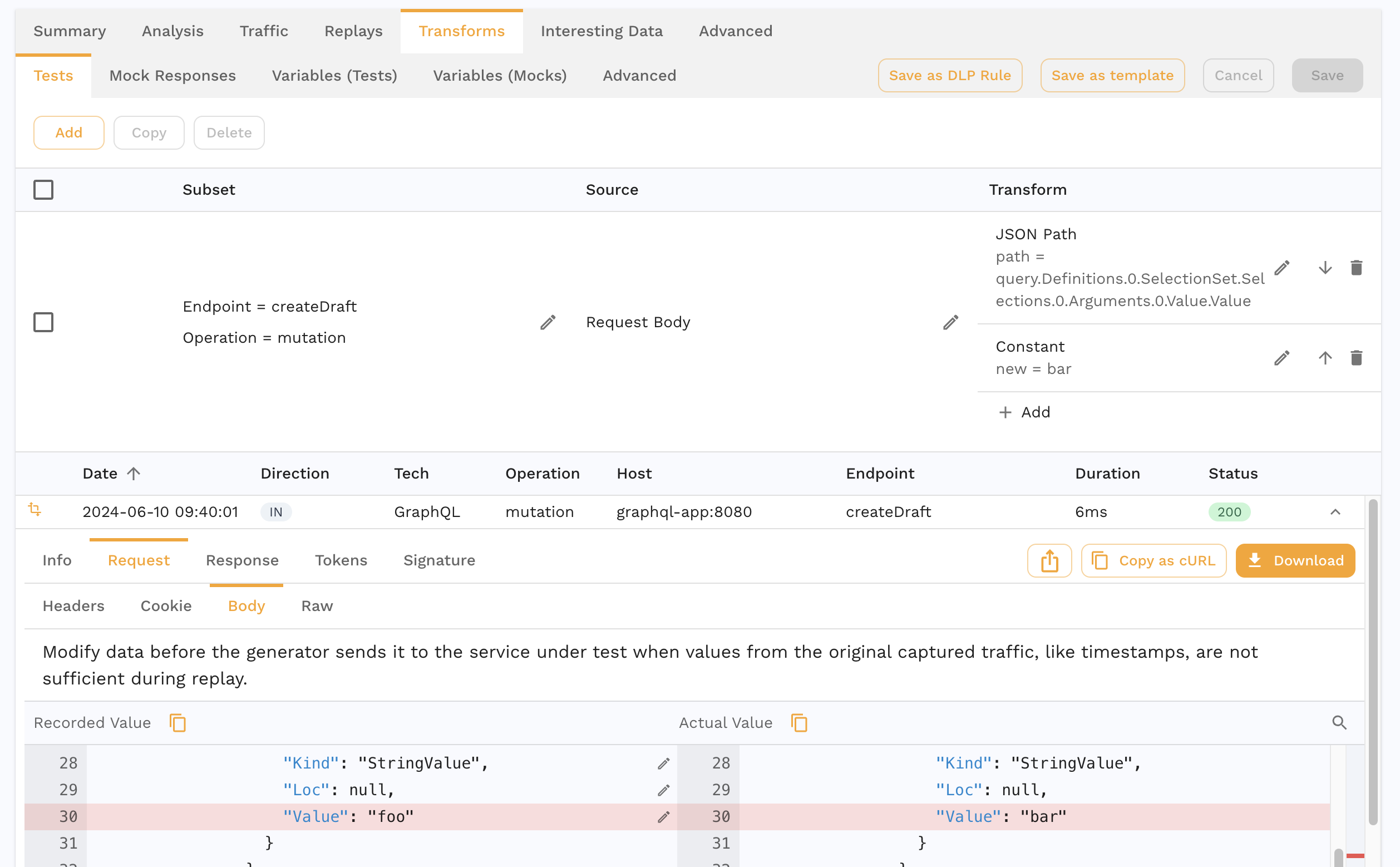Open the Variables (Tests) tab
The height and width of the screenshot is (867, 1400).
[x=334, y=75]
